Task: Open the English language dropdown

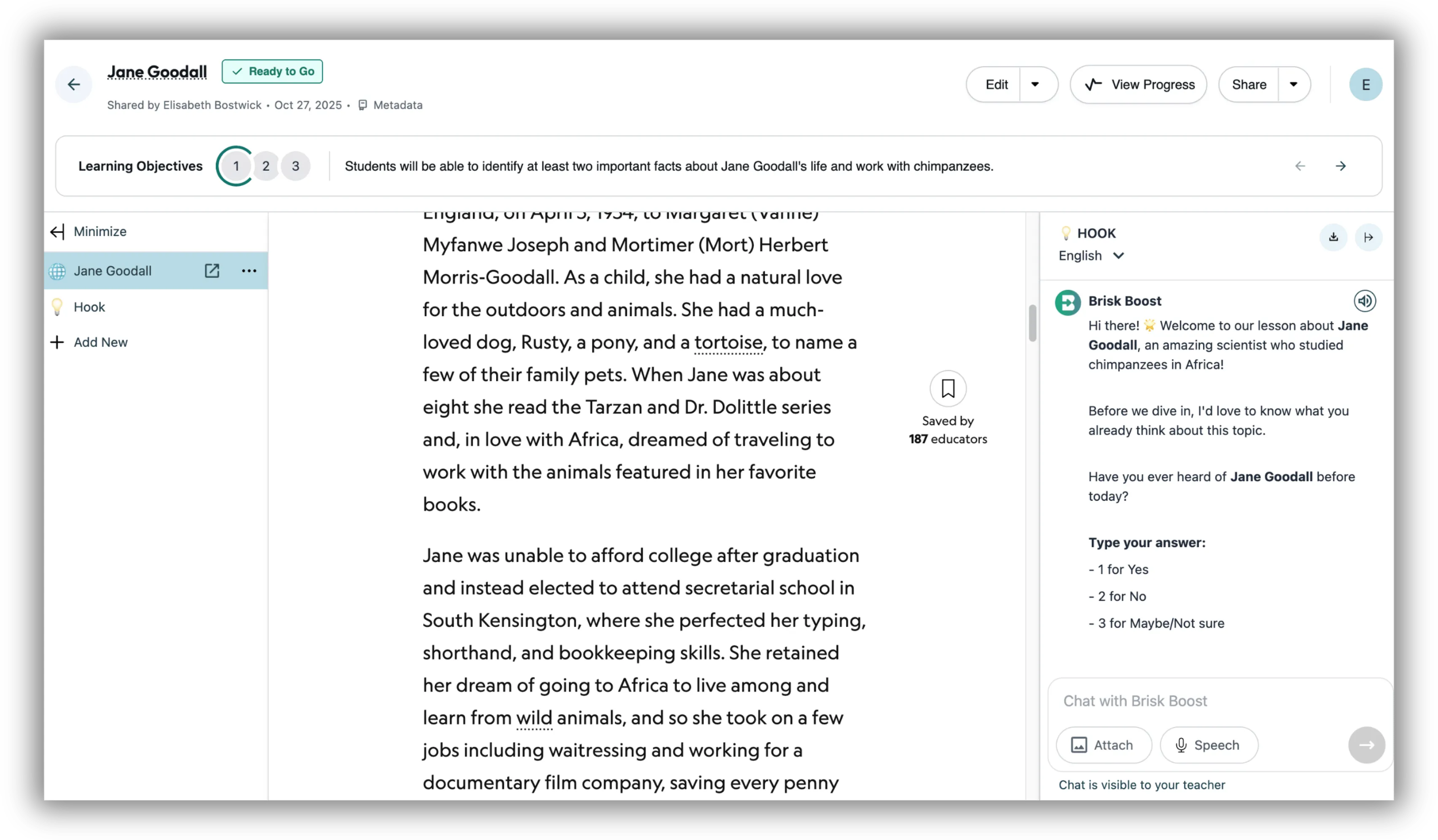Action: [1091, 256]
